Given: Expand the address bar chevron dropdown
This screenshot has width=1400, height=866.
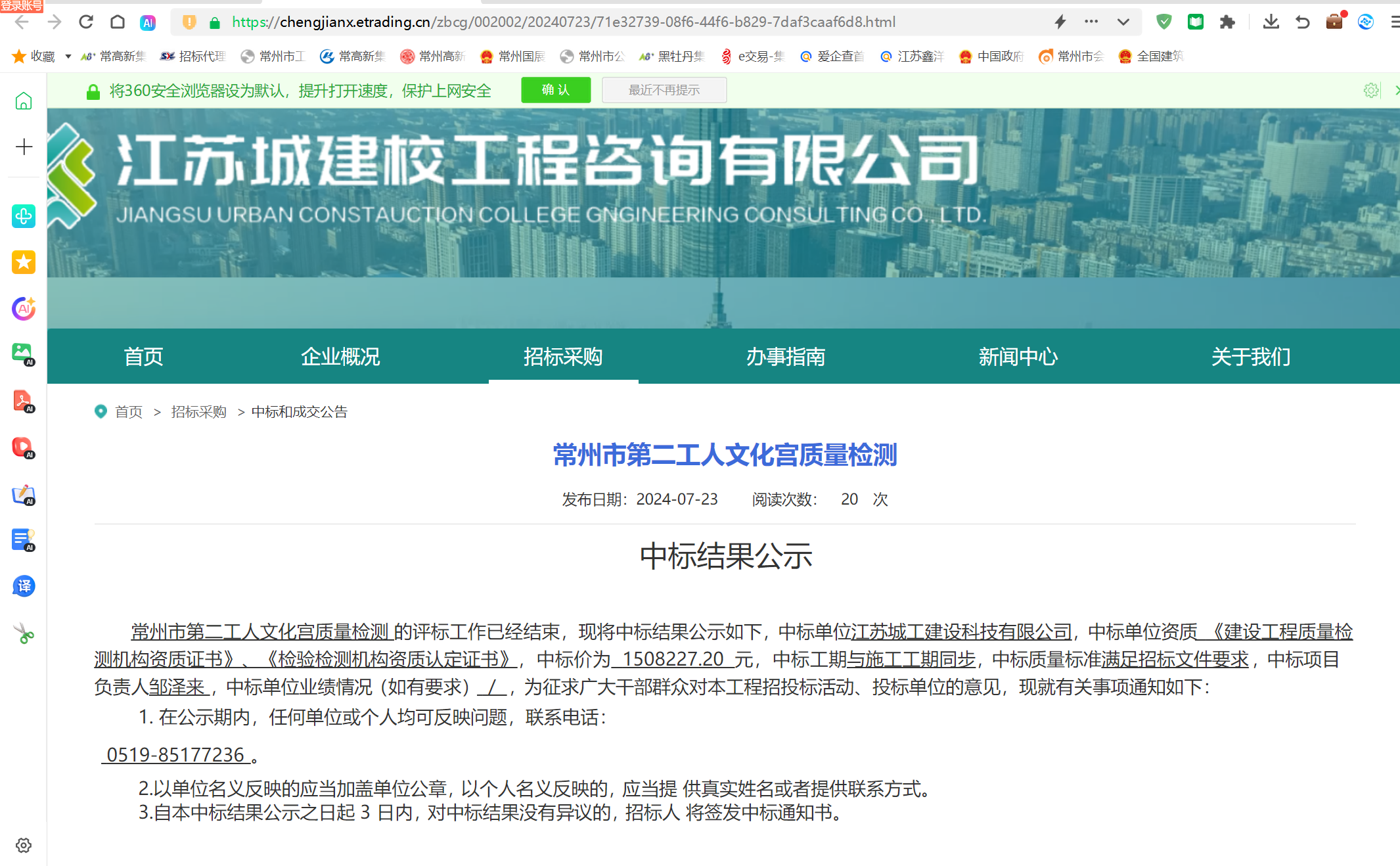Looking at the screenshot, I should coord(1123,22).
